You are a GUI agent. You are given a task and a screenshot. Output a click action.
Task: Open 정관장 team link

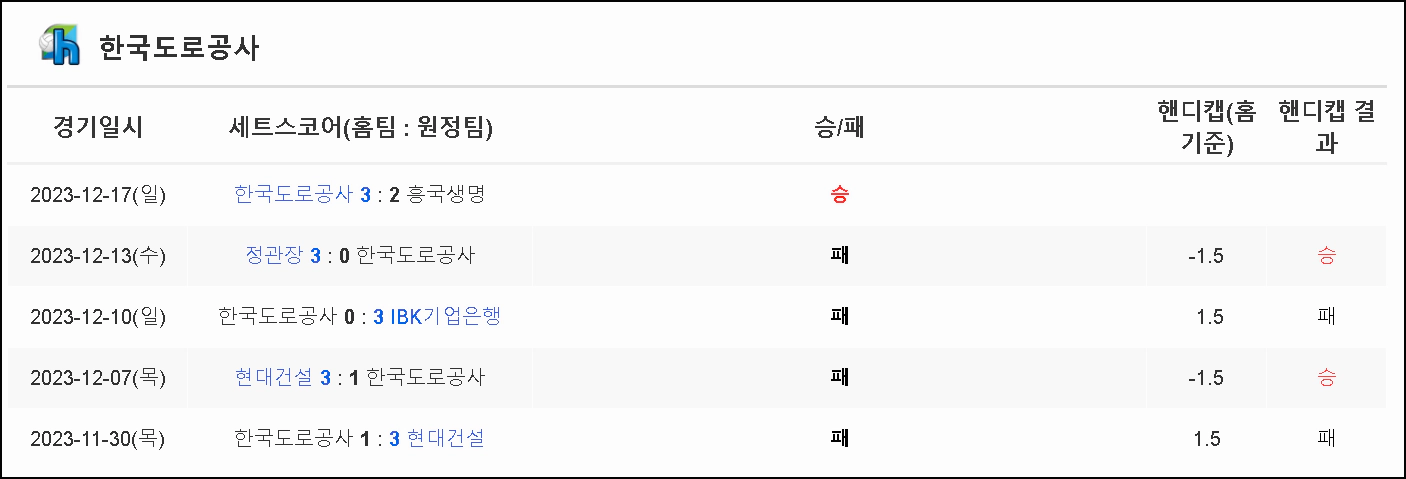tap(275, 255)
